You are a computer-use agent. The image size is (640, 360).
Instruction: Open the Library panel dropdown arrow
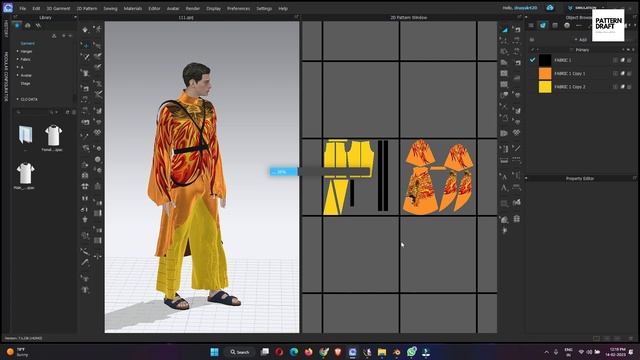pyautogui.click(x=75, y=18)
